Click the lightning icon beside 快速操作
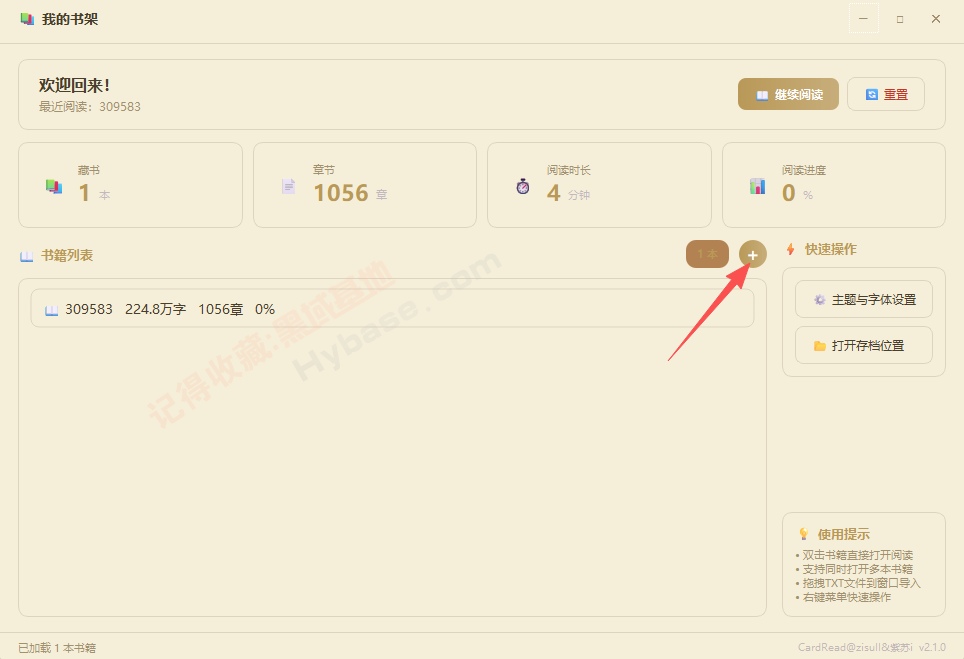Screen dimensions: 964x659 coord(791,249)
